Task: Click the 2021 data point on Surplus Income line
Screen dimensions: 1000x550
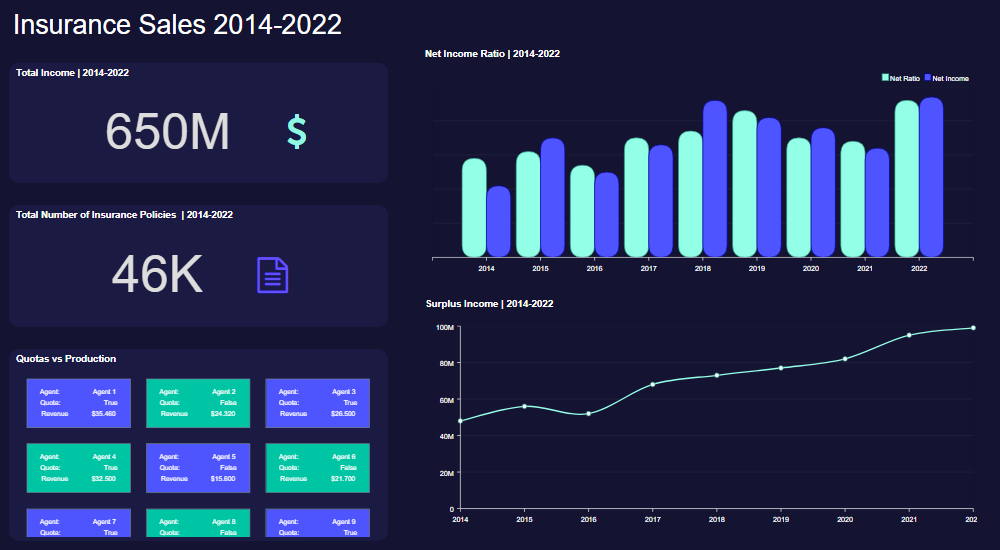Action: pyautogui.click(x=909, y=335)
